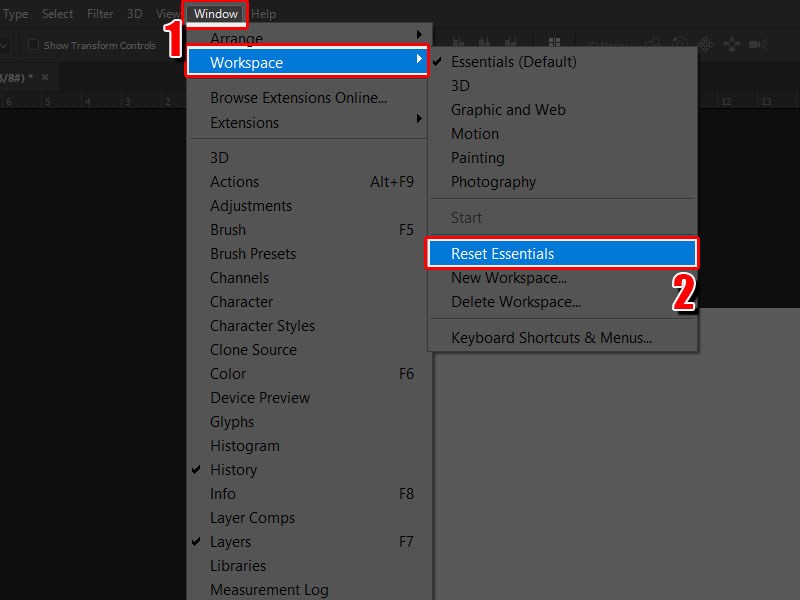Open Keyboard Shortcuts & Menus...

[551, 338]
